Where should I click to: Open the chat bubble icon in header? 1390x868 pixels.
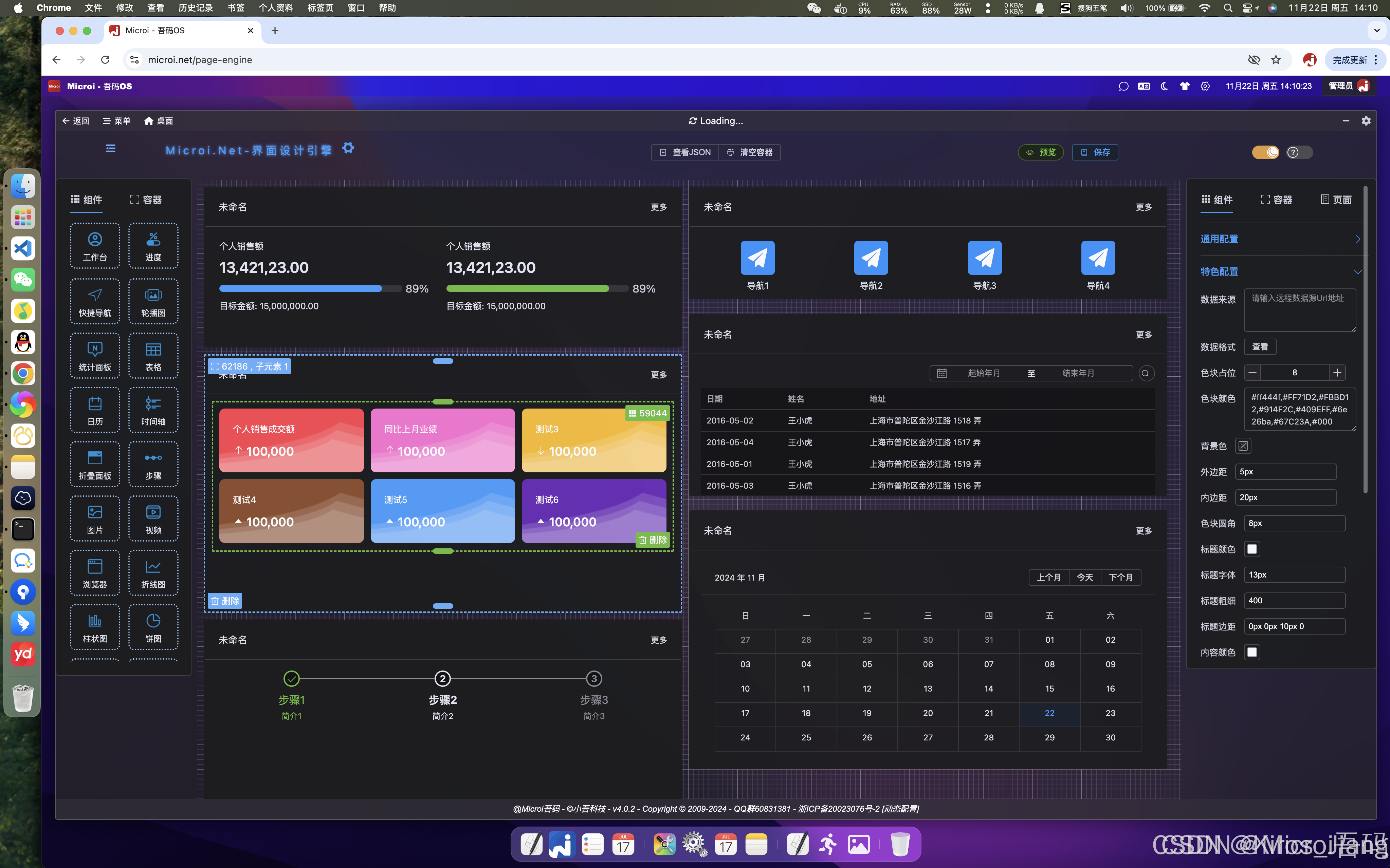coord(1123,86)
